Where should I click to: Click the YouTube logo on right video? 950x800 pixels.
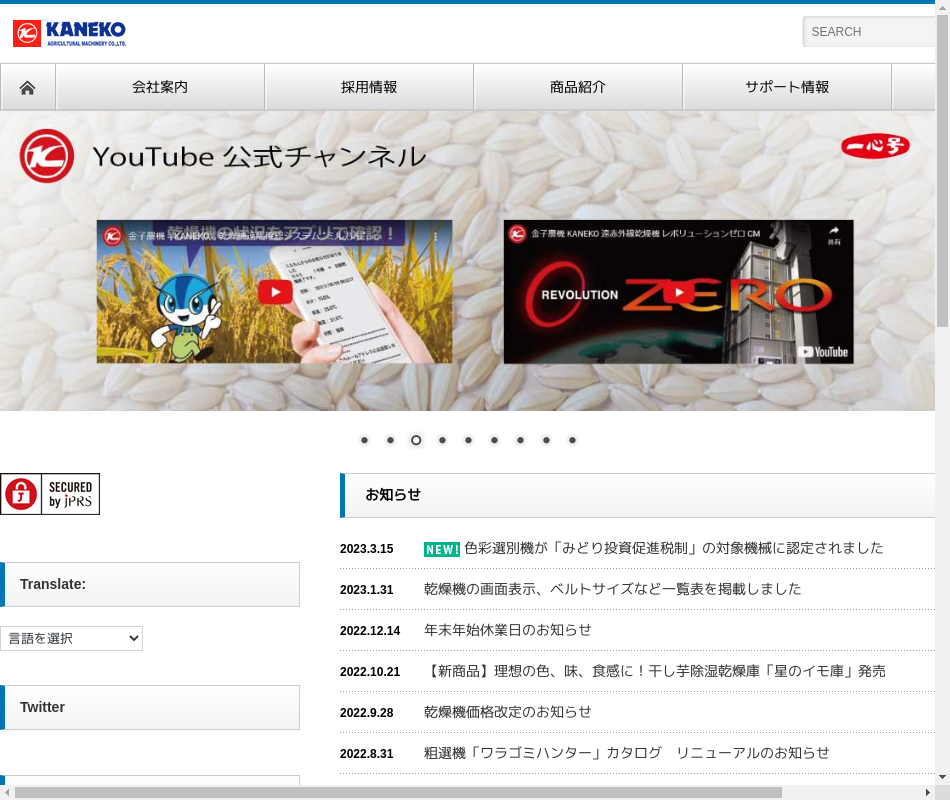pyautogui.click(x=823, y=352)
